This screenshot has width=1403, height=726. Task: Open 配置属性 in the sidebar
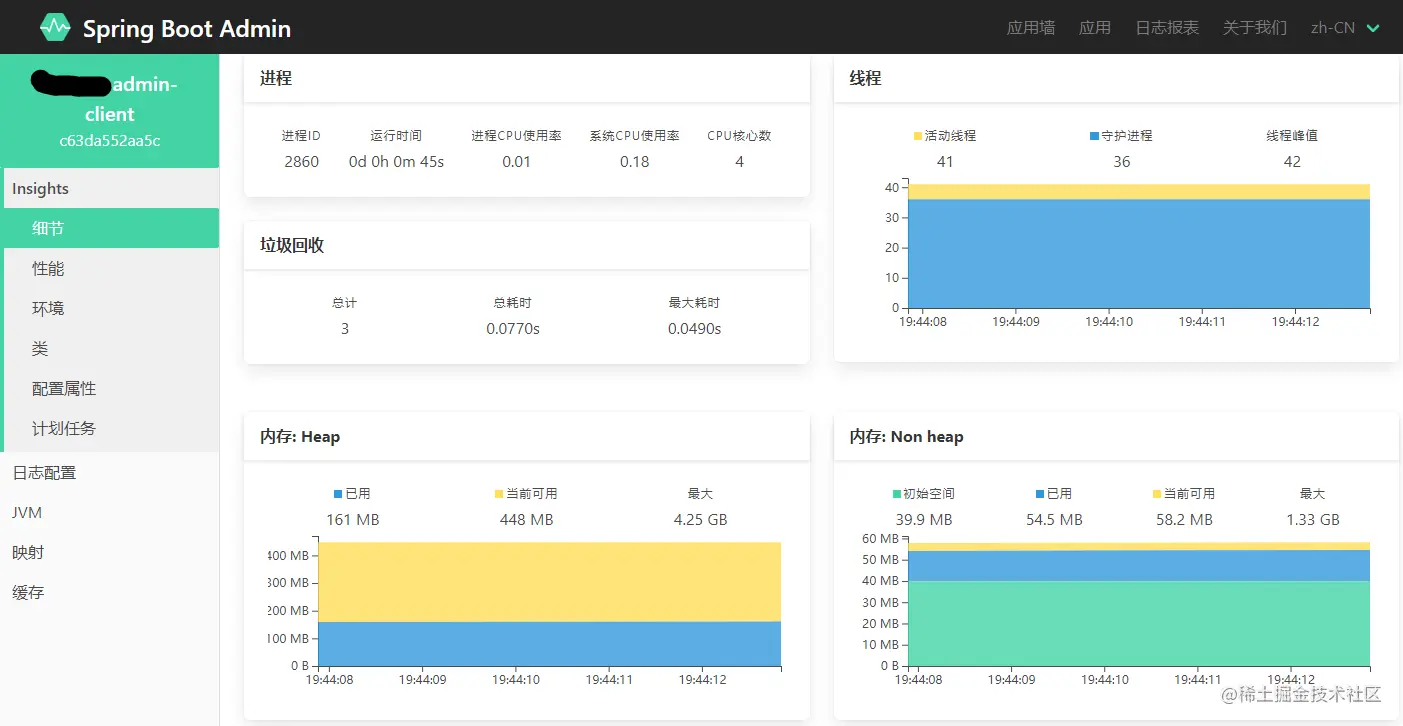(x=111, y=388)
